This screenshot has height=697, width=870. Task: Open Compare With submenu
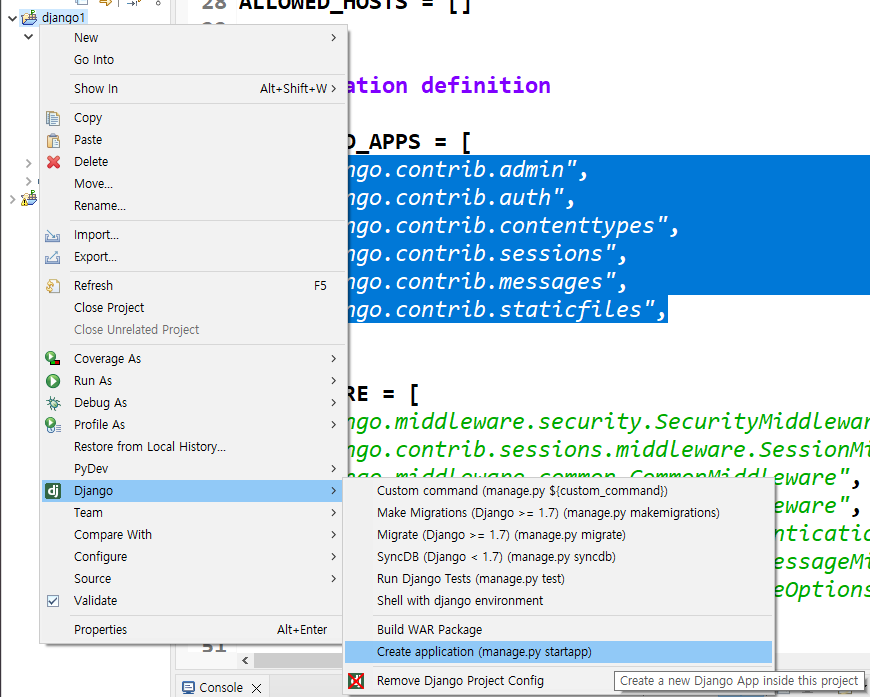(x=192, y=535)
